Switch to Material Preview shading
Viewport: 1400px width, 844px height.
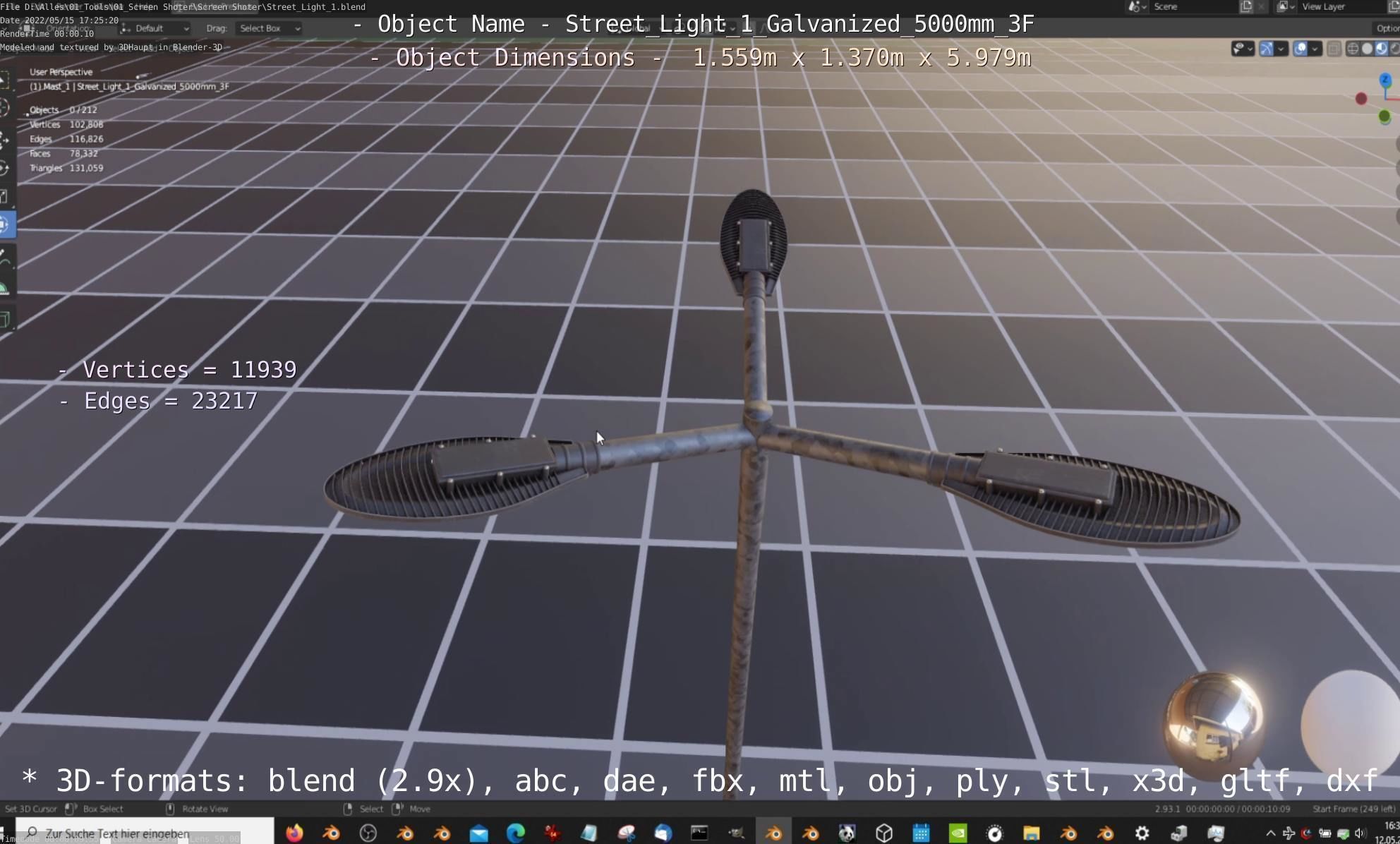point(1381,49)
